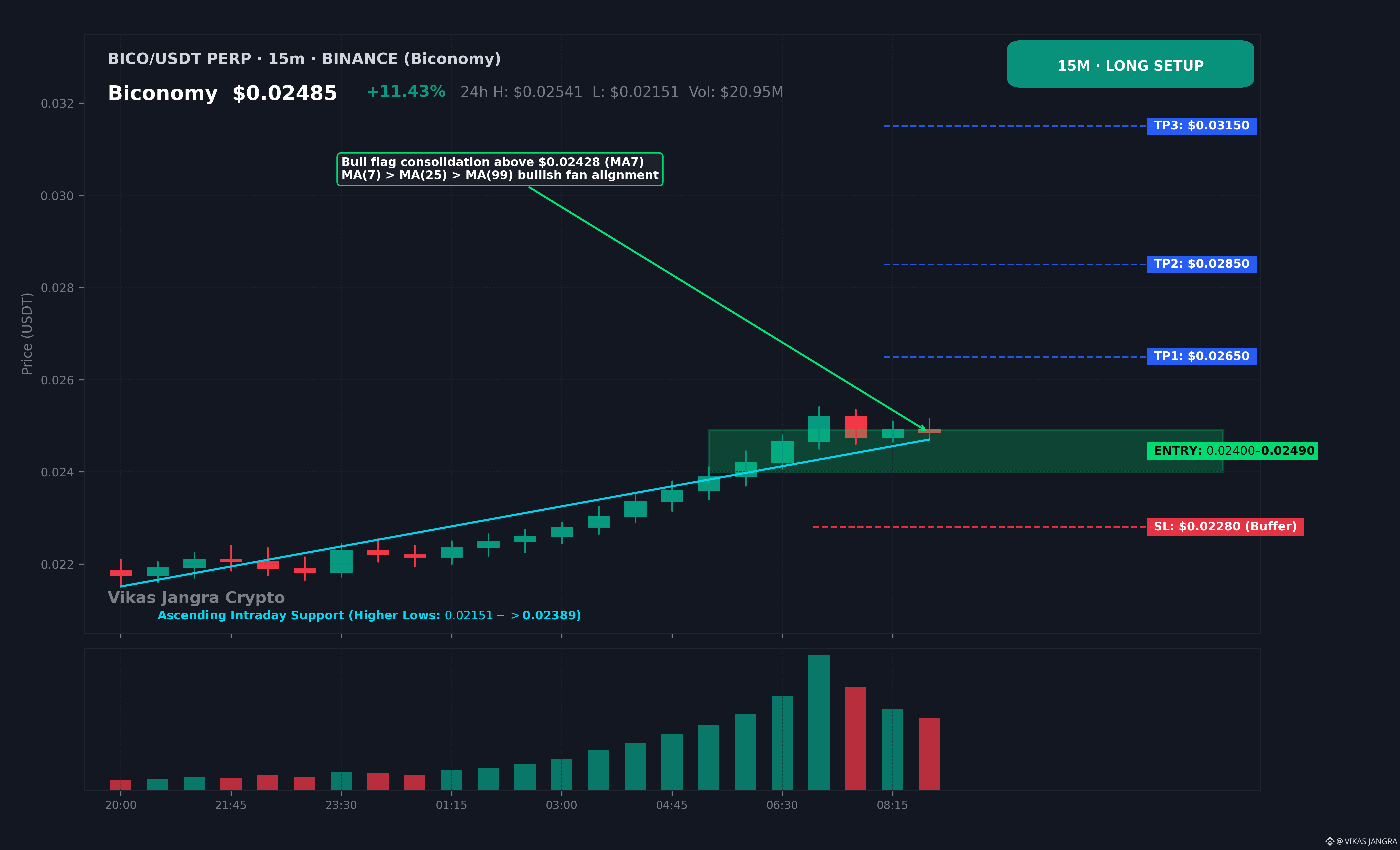Viewport: 1400px width, 850px height.
Task: Click the +11.43% change value
Action: point(406,91)
